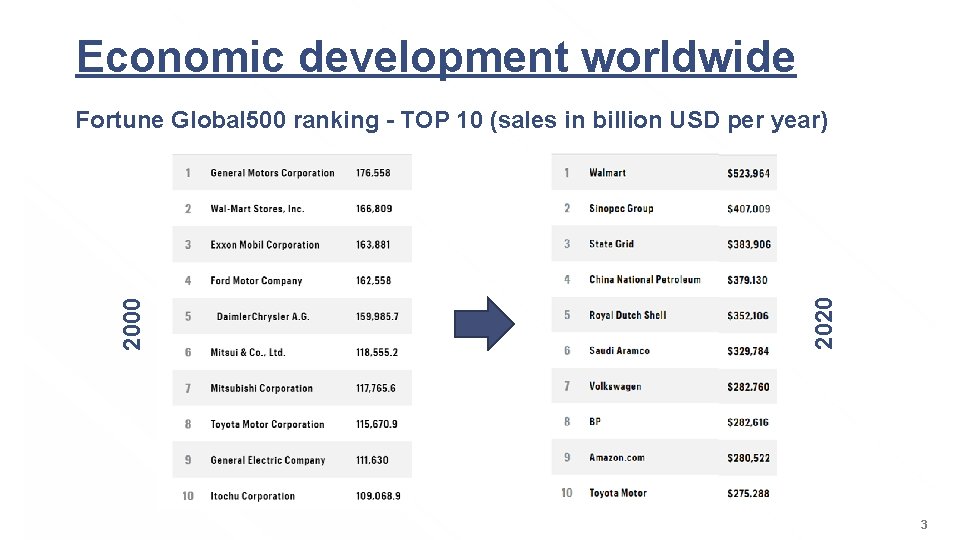This screenshot has height=540, width=960.
Task: Select 'BP' entry
Action: pos(594,422)
